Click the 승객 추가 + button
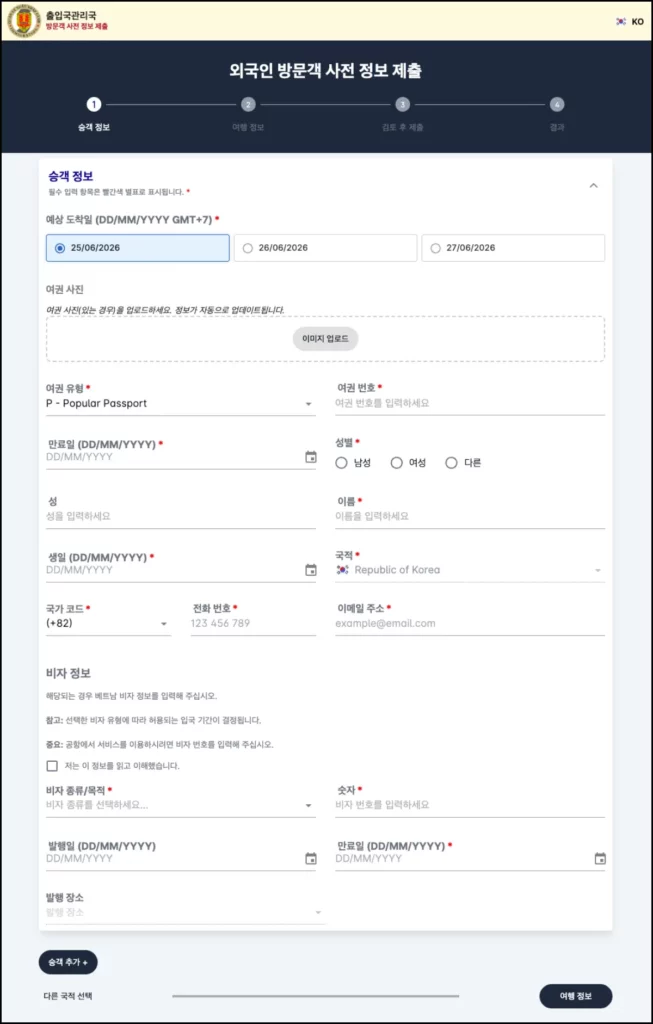653x1024 pixels. [x=68, y=962]
